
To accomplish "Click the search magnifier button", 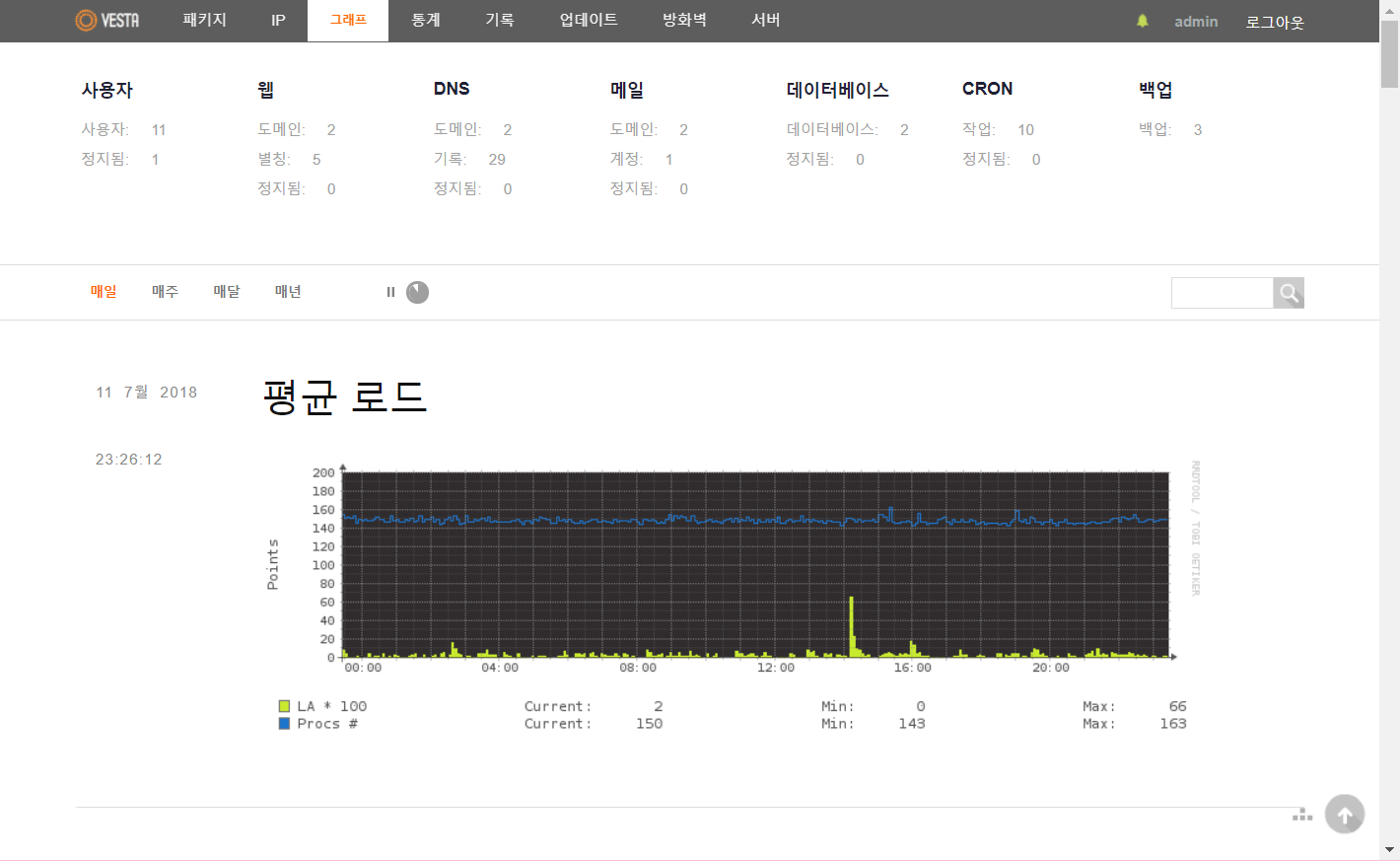I will coord(1288,293).
